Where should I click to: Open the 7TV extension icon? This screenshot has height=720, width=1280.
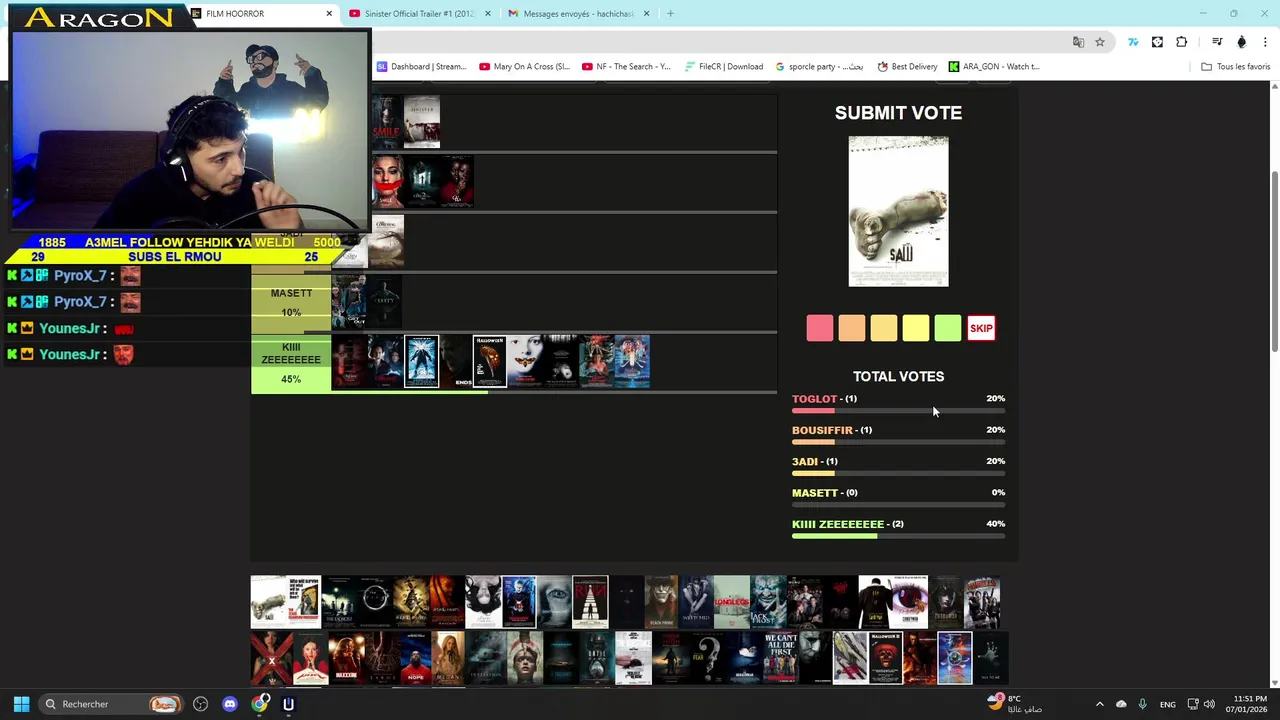click(x=1133, y=42)
